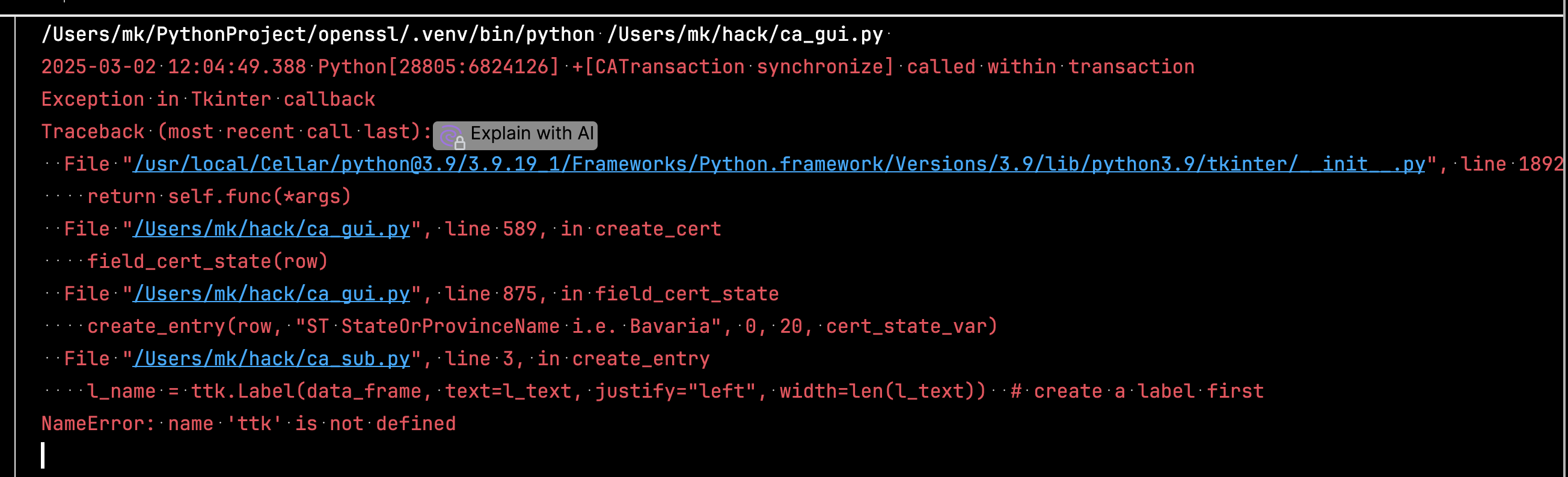
Task: Click the Explain with AI button
Action: tap(531, 134)
